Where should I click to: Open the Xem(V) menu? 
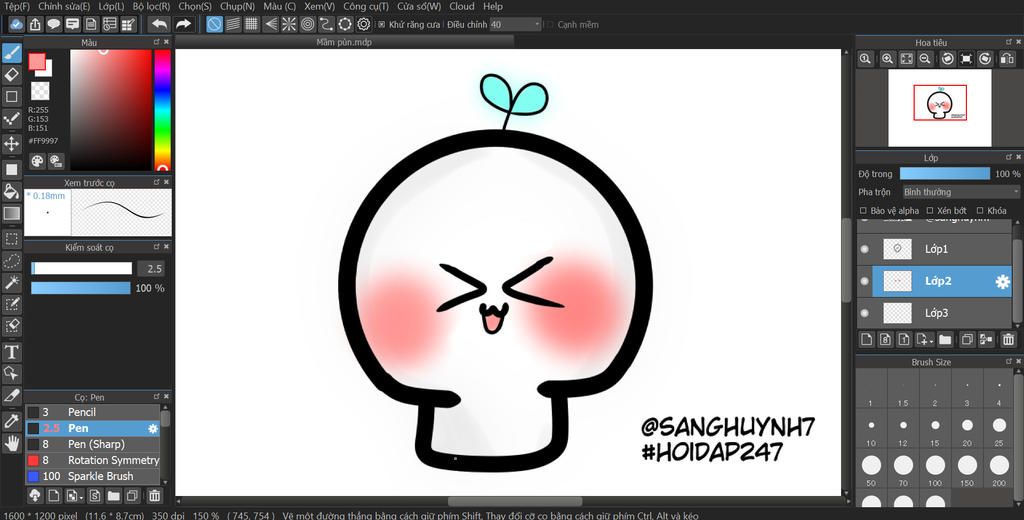point(319,7)
